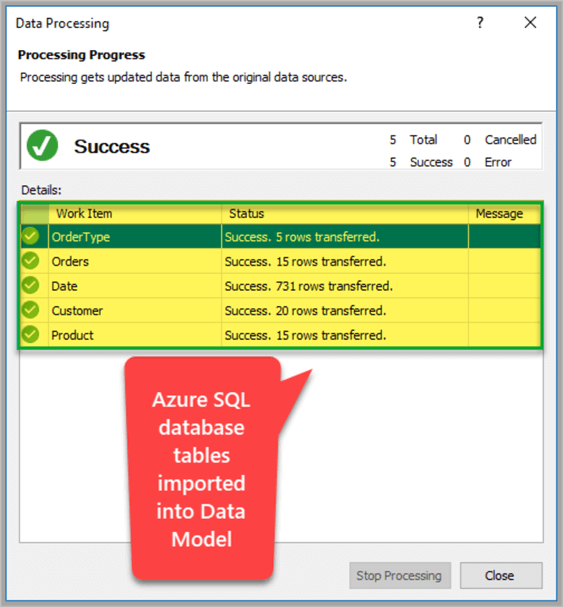Click the help question mark icon
This screenshot has width=563, height=607.
tap(480, 22)
